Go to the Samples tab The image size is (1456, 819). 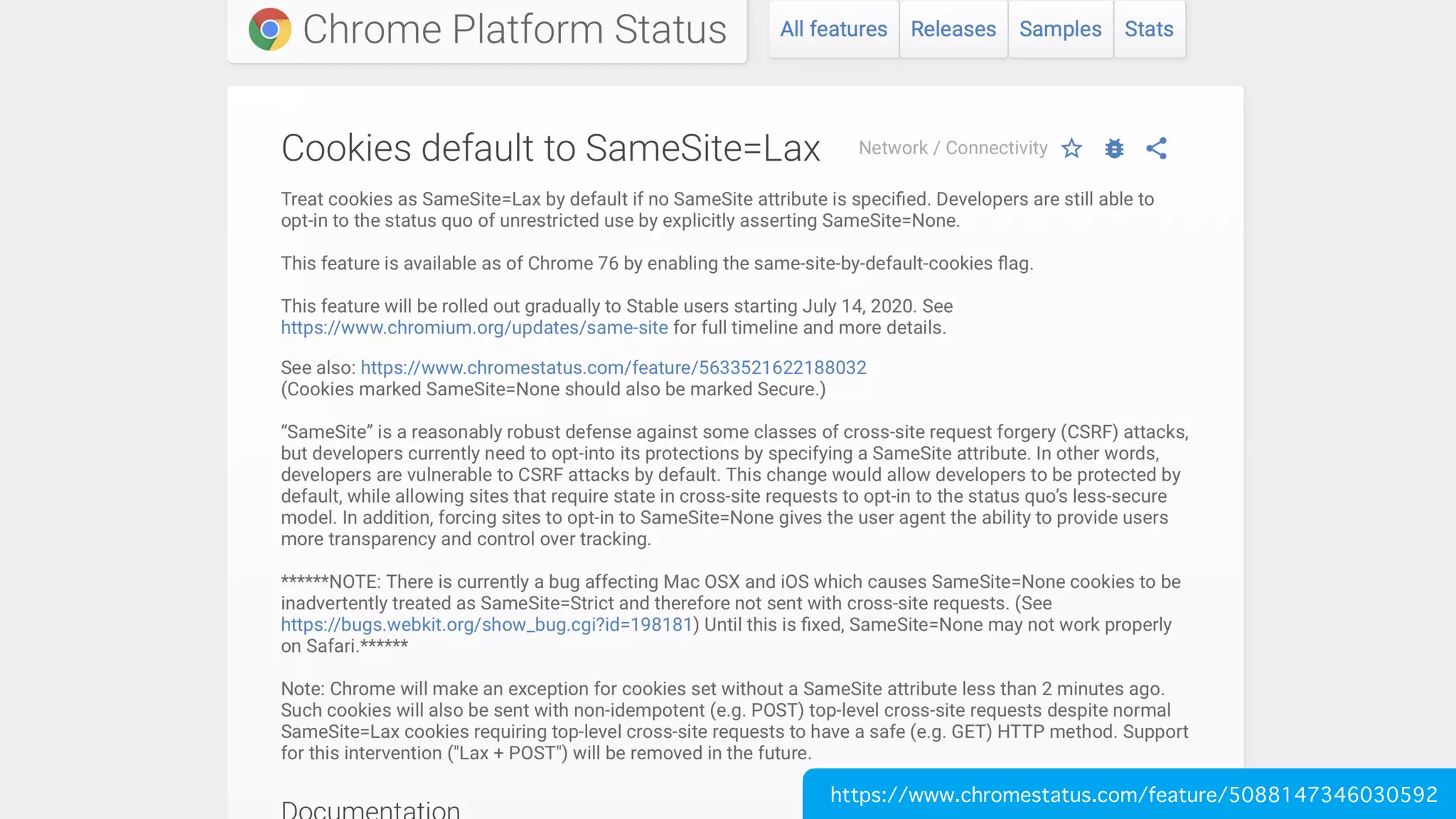[x=1061, y=29]
